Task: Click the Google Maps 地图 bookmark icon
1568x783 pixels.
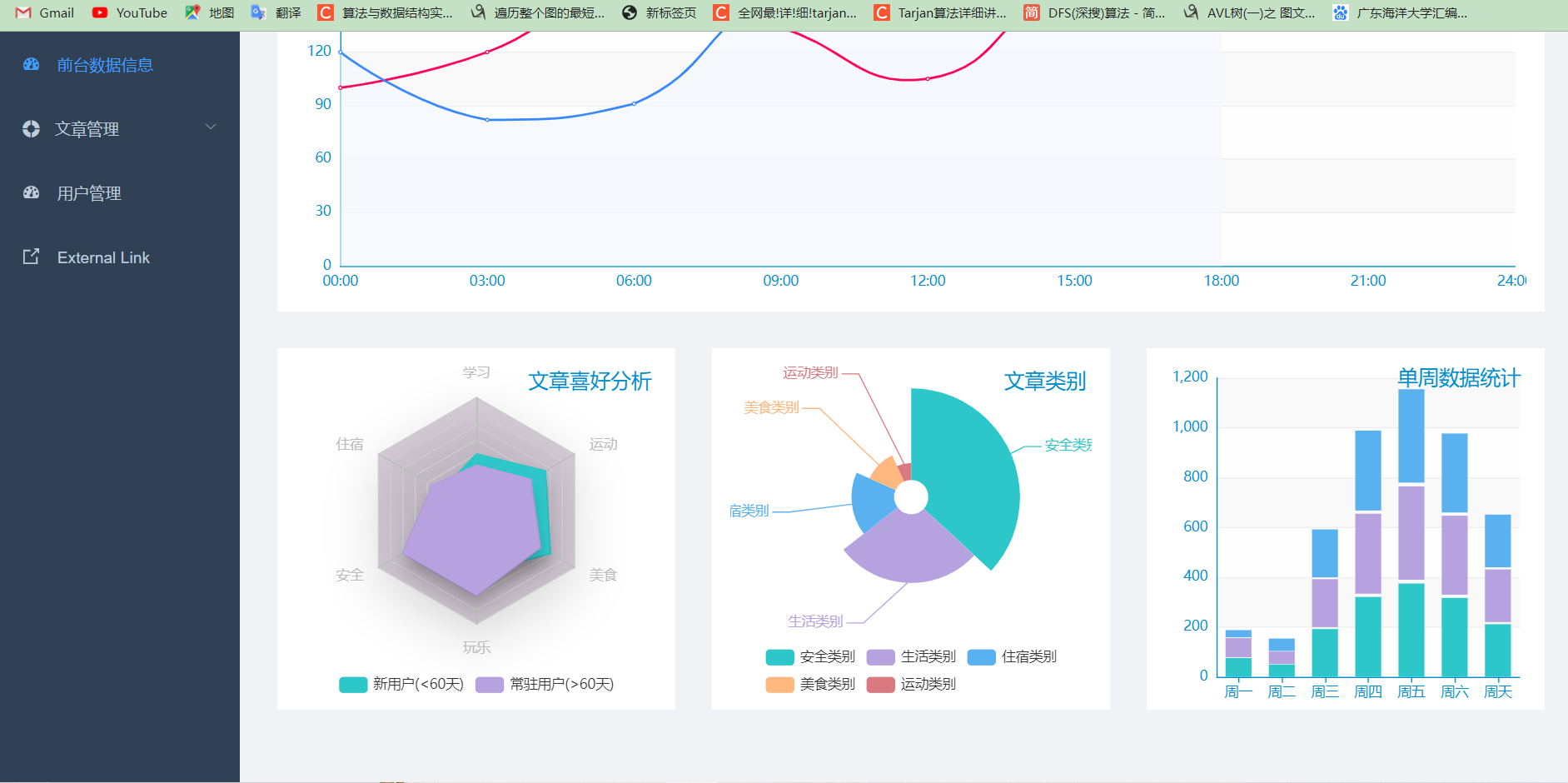Action: point(192,12)
